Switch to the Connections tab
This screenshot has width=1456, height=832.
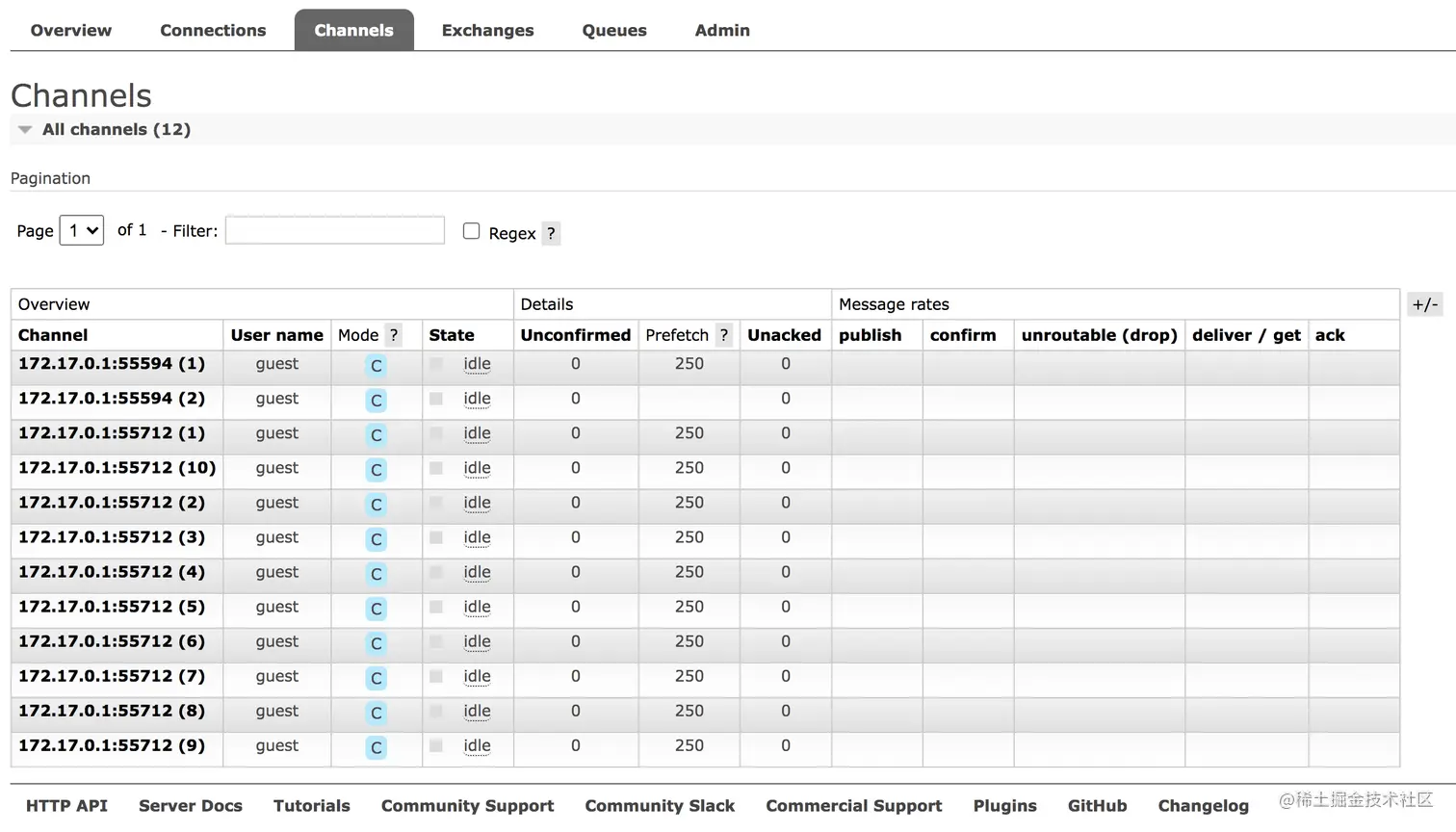point(213,30)
